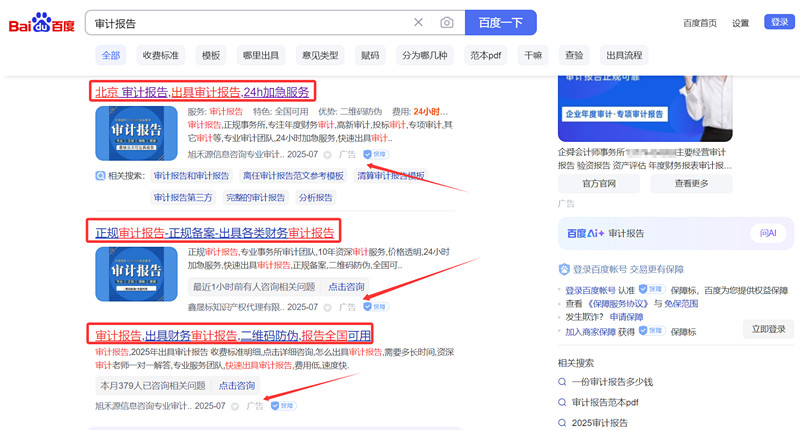800x430 pixels.
Task: Click 点击咨询 beside 本月379人已咨询相关问题
Action: click(237, 386)
